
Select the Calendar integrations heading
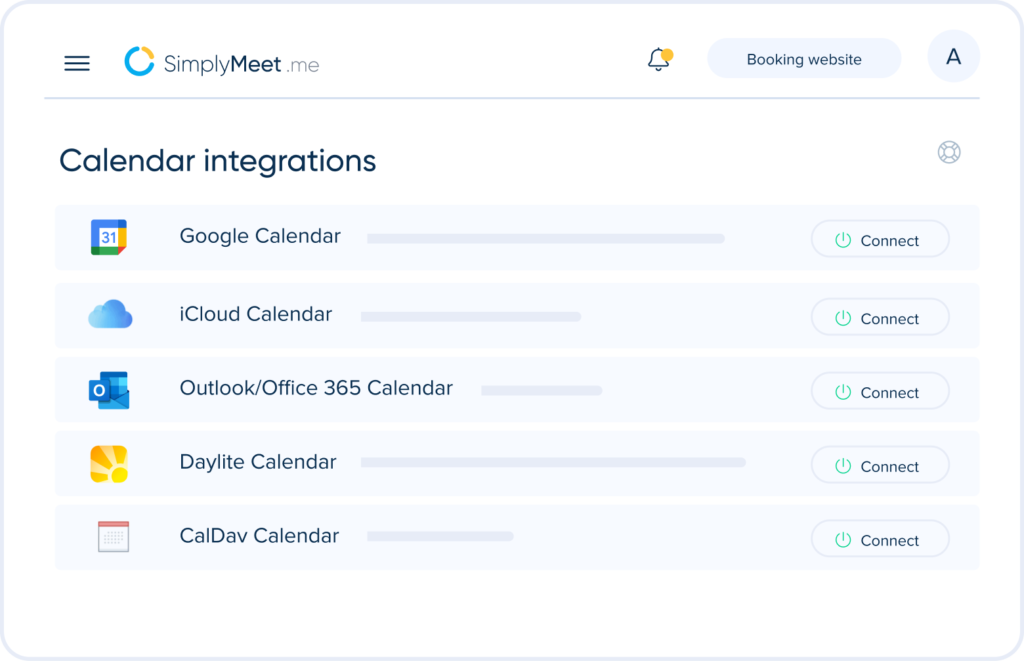(x=218, y=161)
